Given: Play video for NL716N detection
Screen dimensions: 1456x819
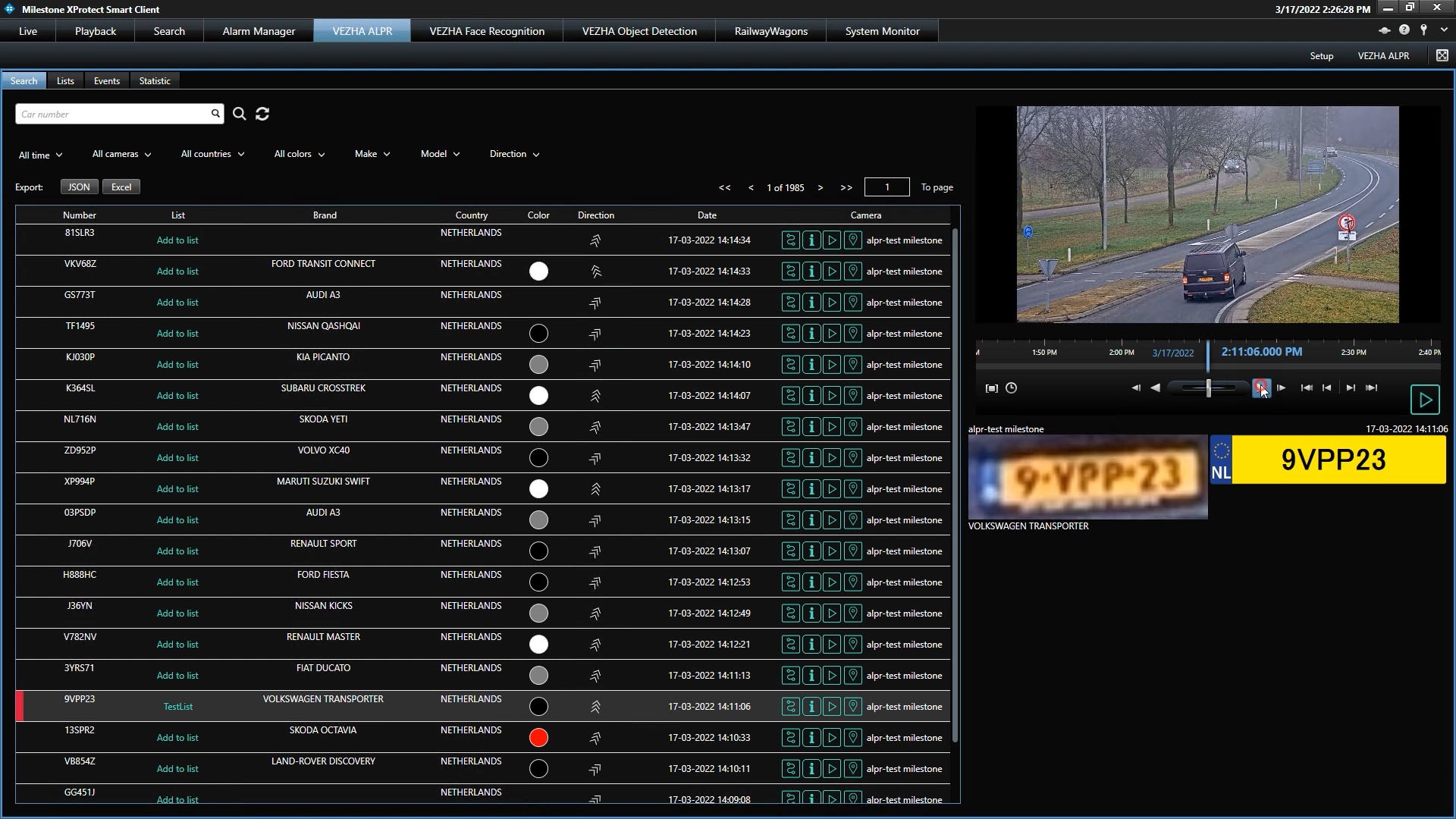Looking at the screenshot, I should pyautogui.click(x=832, y=427).
